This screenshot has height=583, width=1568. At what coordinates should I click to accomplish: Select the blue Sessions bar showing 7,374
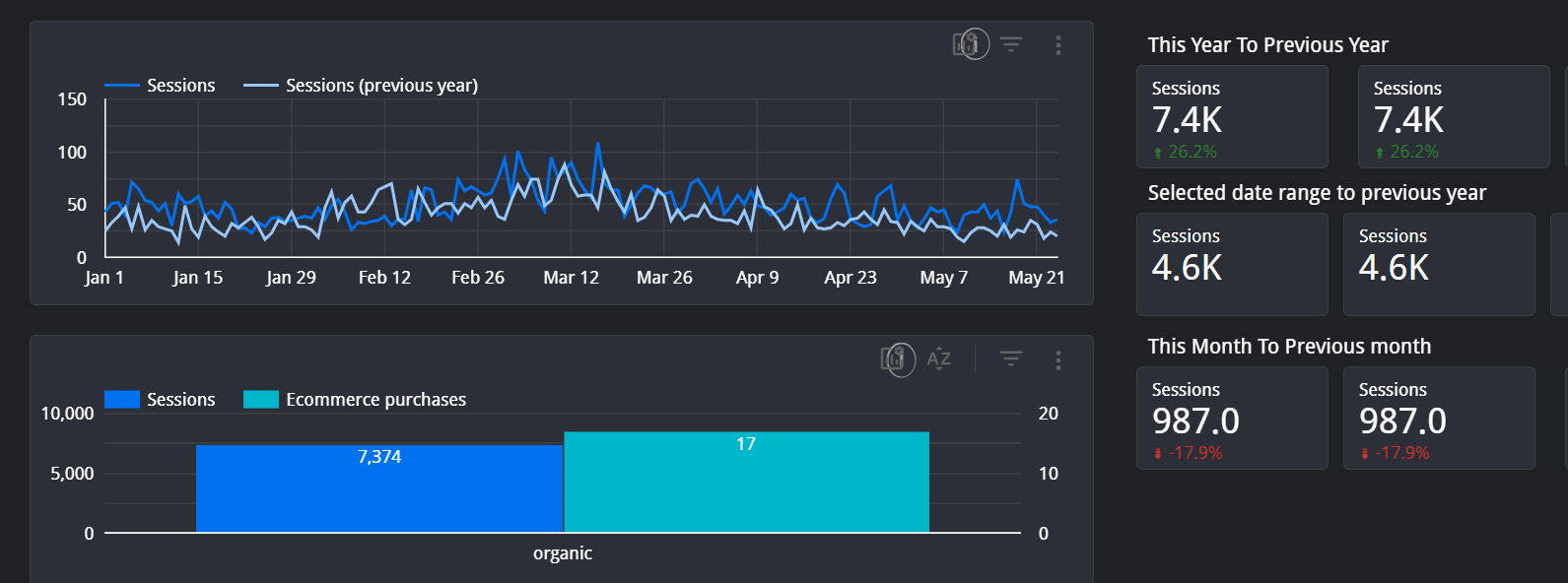point(379,488)
